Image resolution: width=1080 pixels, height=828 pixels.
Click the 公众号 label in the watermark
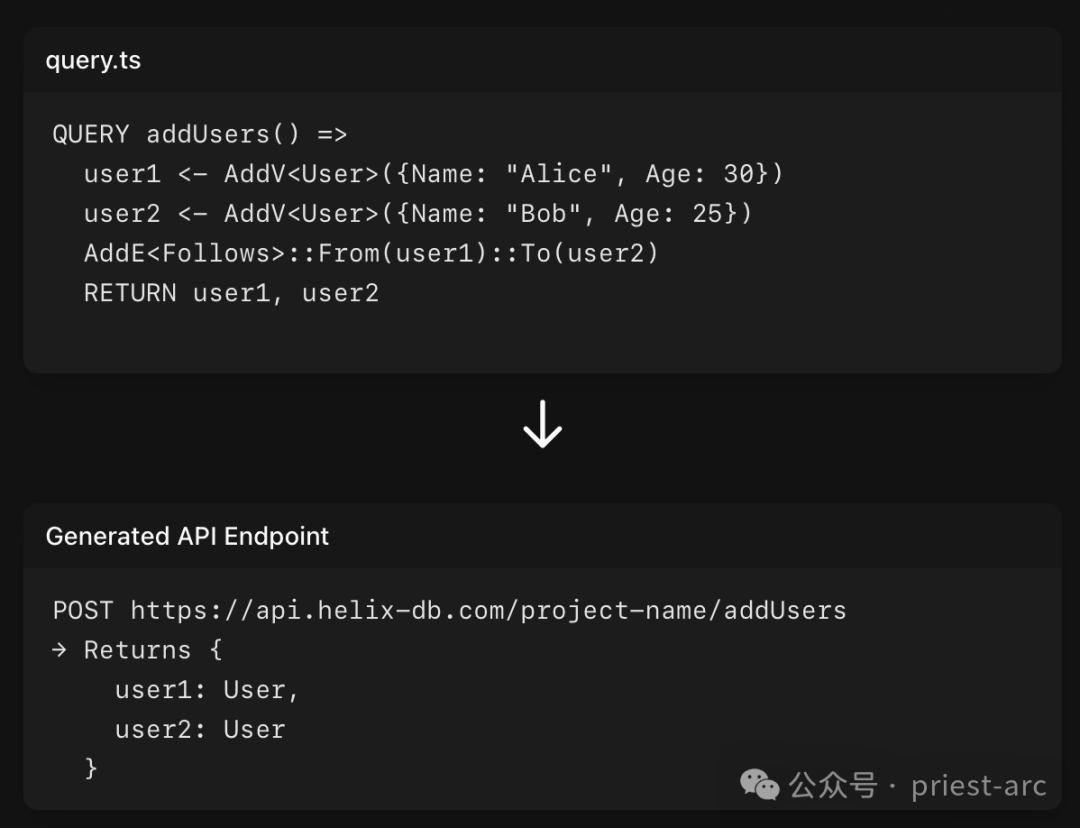pos(832,786)
